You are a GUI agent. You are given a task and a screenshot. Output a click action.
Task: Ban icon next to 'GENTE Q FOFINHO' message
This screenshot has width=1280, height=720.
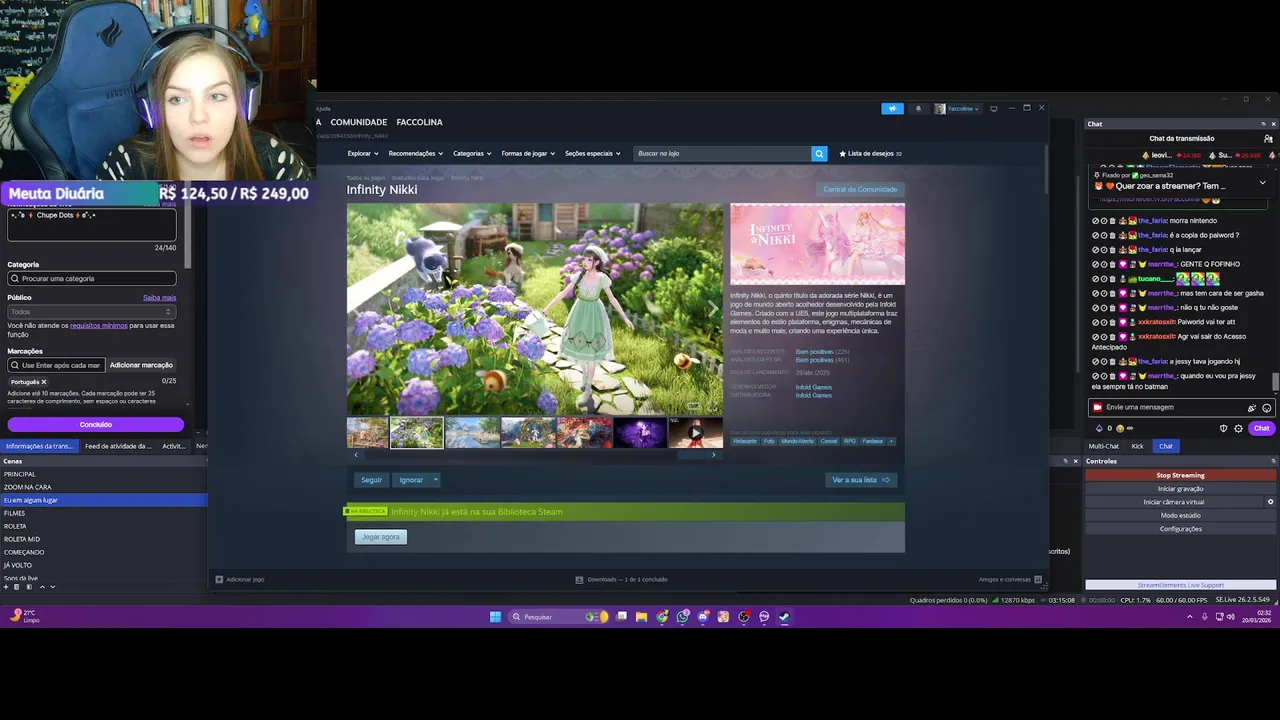[1095, 264]
